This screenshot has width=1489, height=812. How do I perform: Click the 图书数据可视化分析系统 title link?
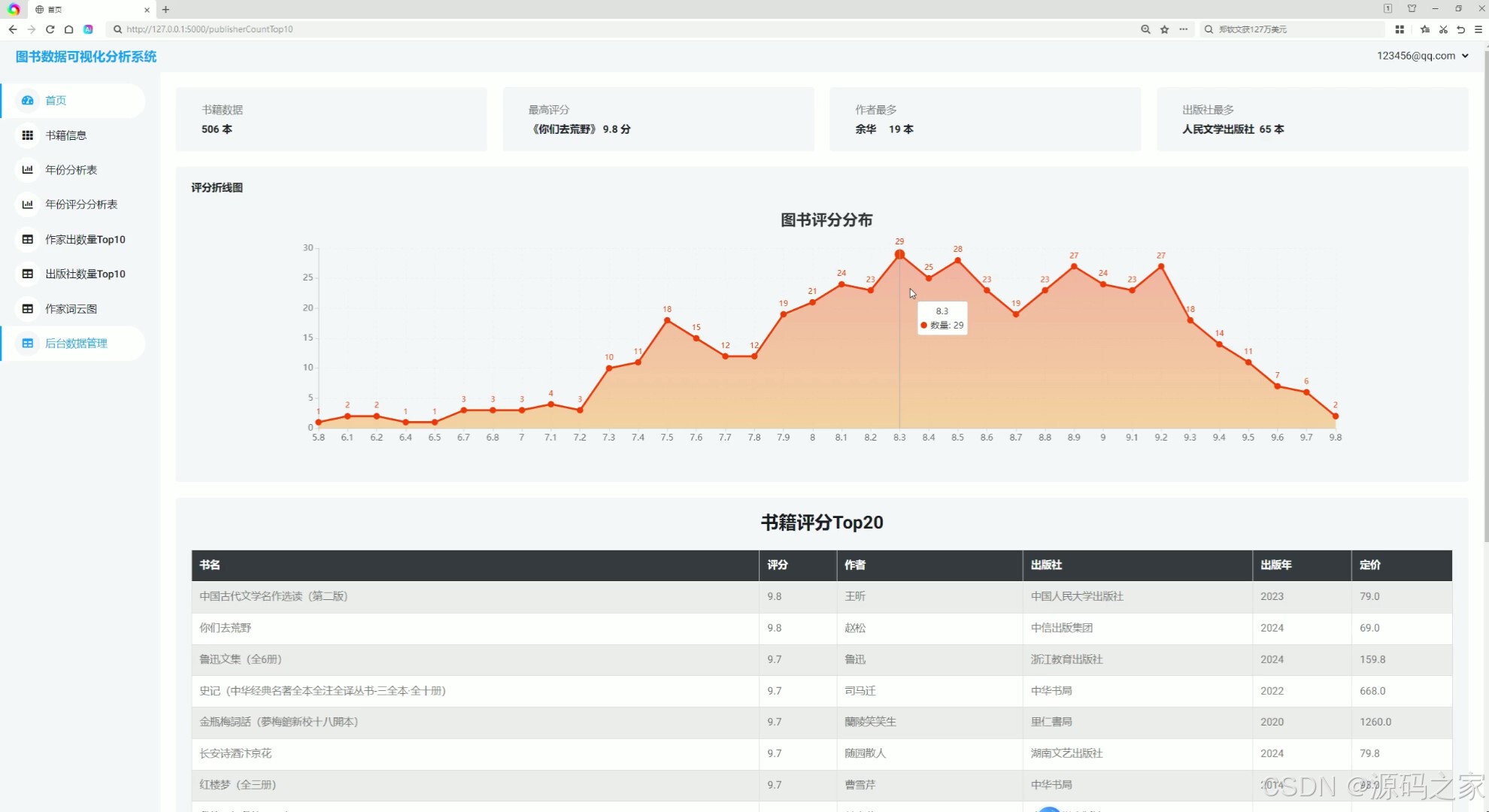[86, 56]
